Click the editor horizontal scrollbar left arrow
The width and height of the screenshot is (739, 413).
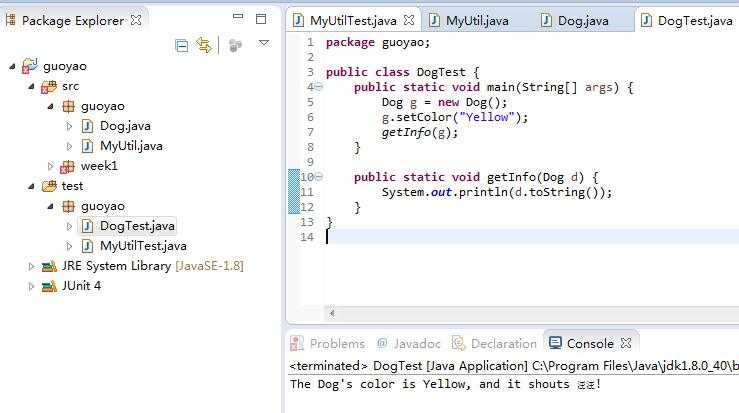click(x=331, y=313)
